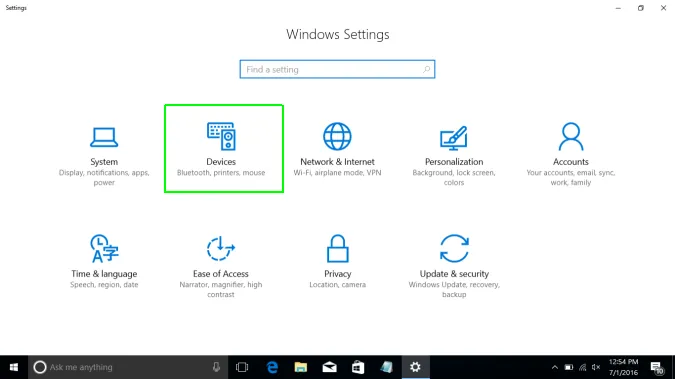Click the Time & language label
This screenshot has height=379, width=675.
tap(104, 274)
